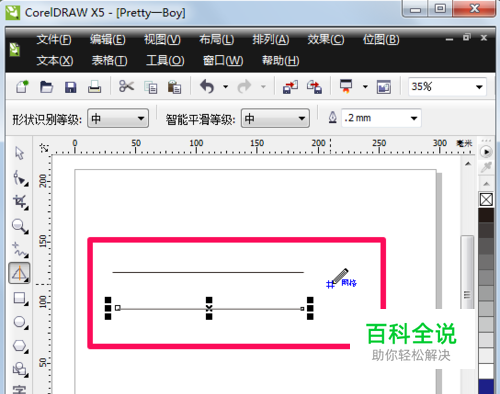Open the 35% zoom level dropdown
Image resolution: width=500 pixels, height=394 pixels.
tap(479, 87)
